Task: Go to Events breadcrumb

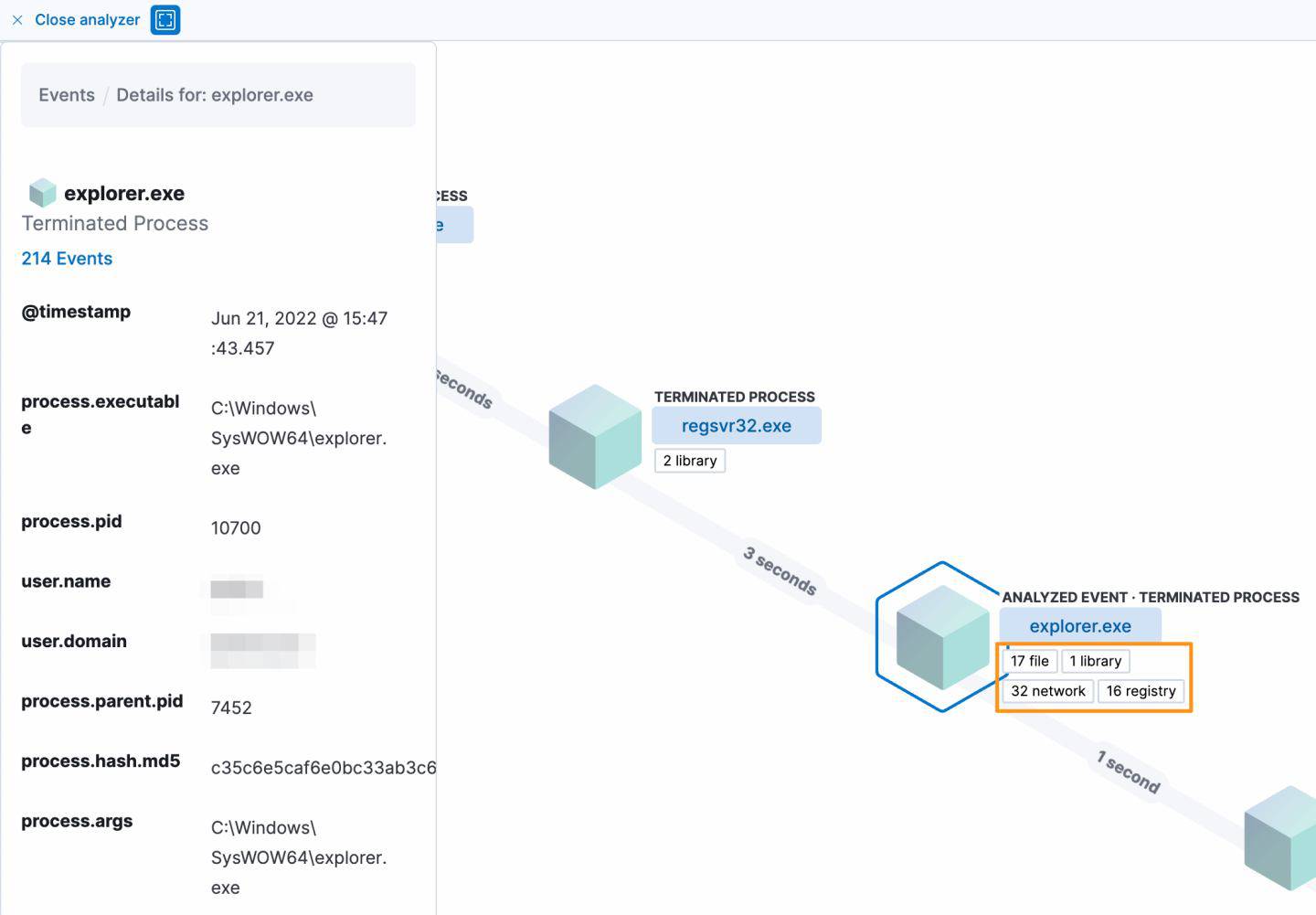Action: tap(67, 95)
